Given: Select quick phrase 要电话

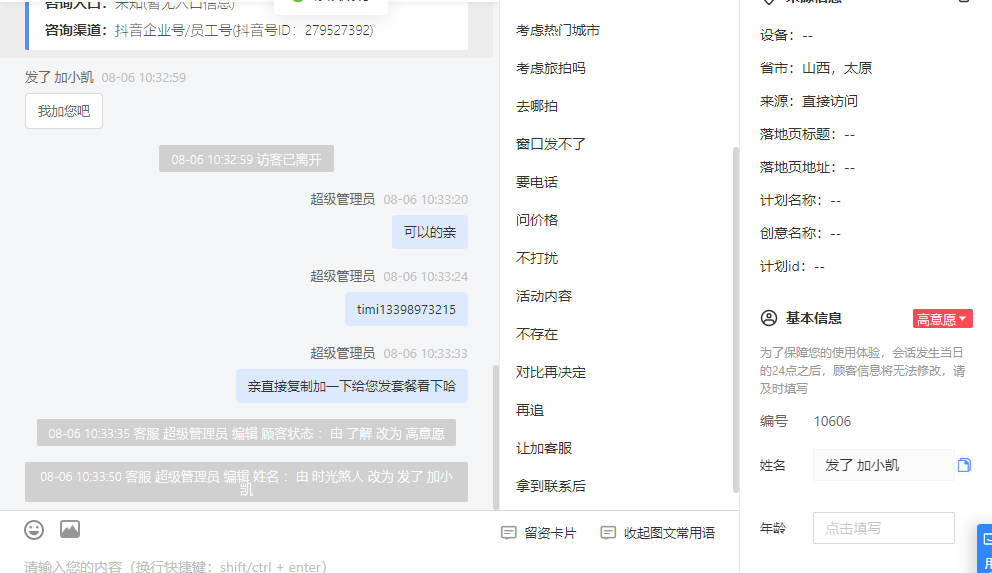Looking at the screenshot, I should tap(536, 182).
